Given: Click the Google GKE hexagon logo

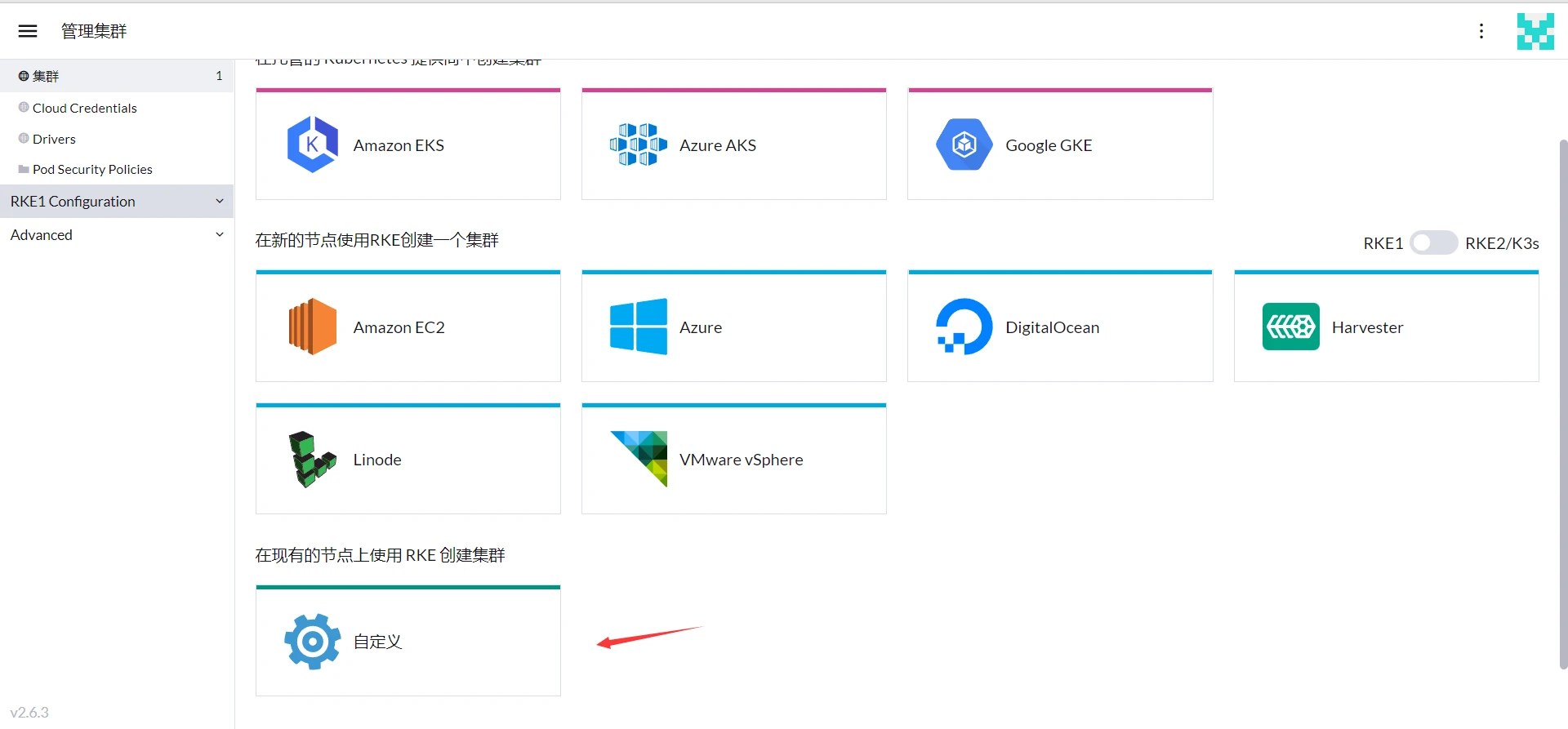Looking at the screenshot, I should click(964, 144).
